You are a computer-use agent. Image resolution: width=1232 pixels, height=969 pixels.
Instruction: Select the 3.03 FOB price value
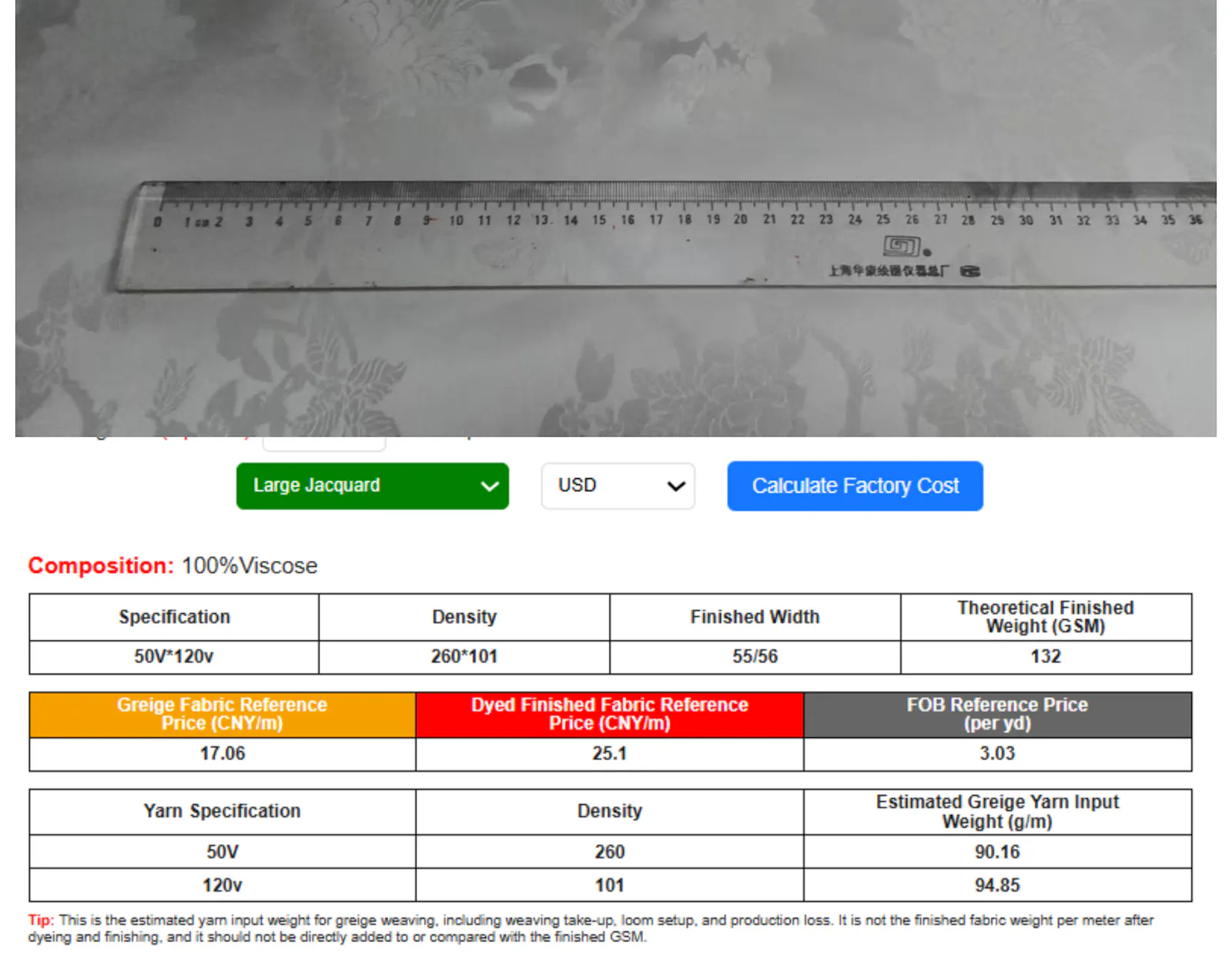(x=997, y=754)
